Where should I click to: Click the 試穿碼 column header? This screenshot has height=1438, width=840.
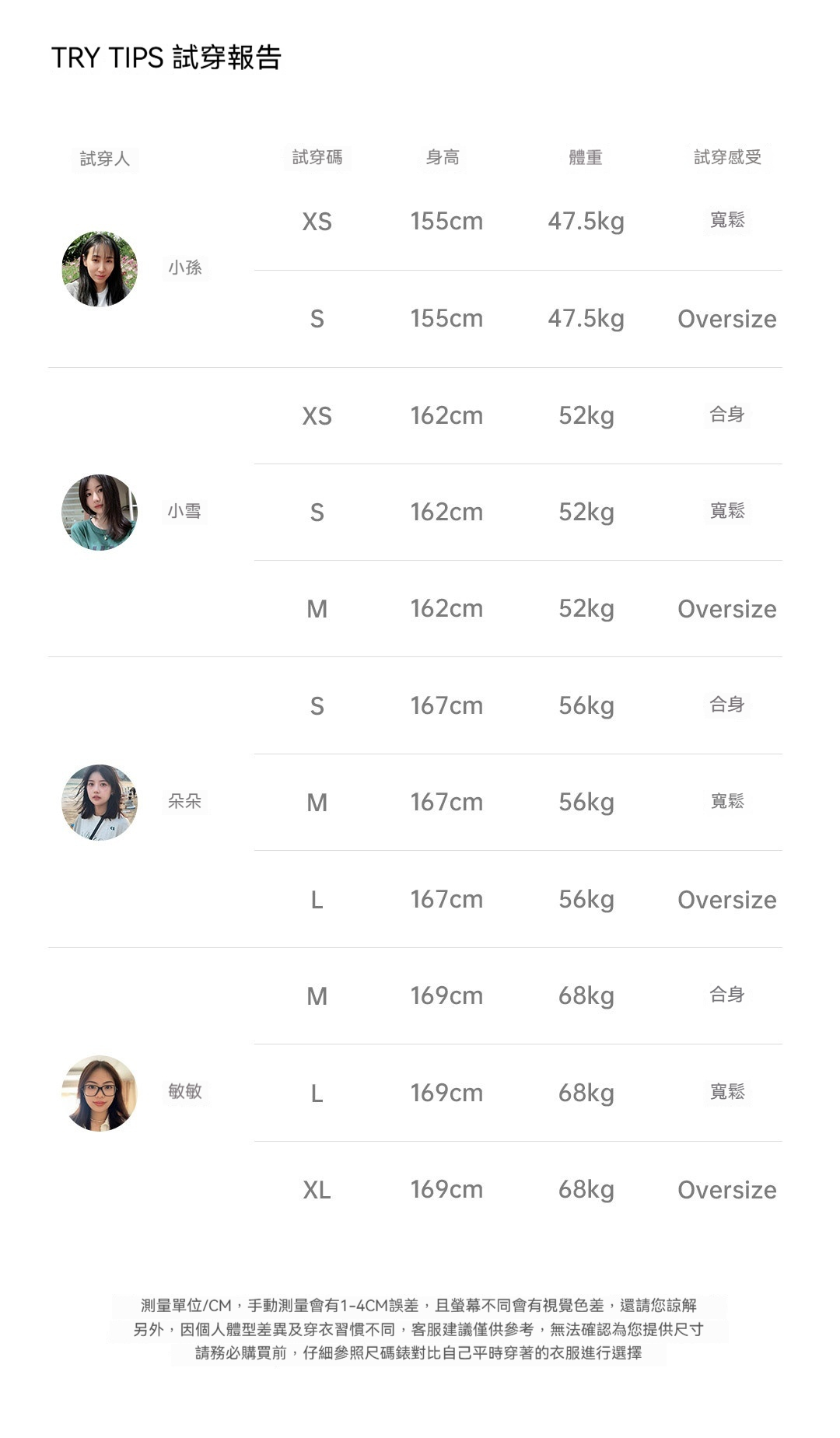click(317, 157)
